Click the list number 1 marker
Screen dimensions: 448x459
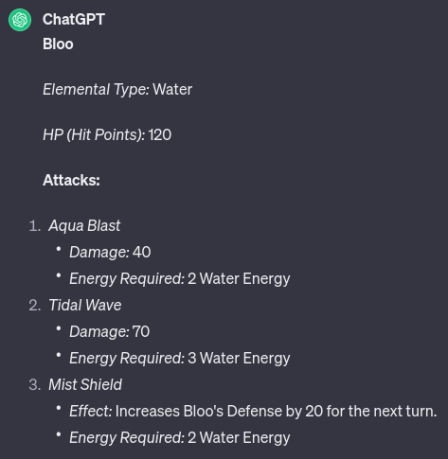35,226
